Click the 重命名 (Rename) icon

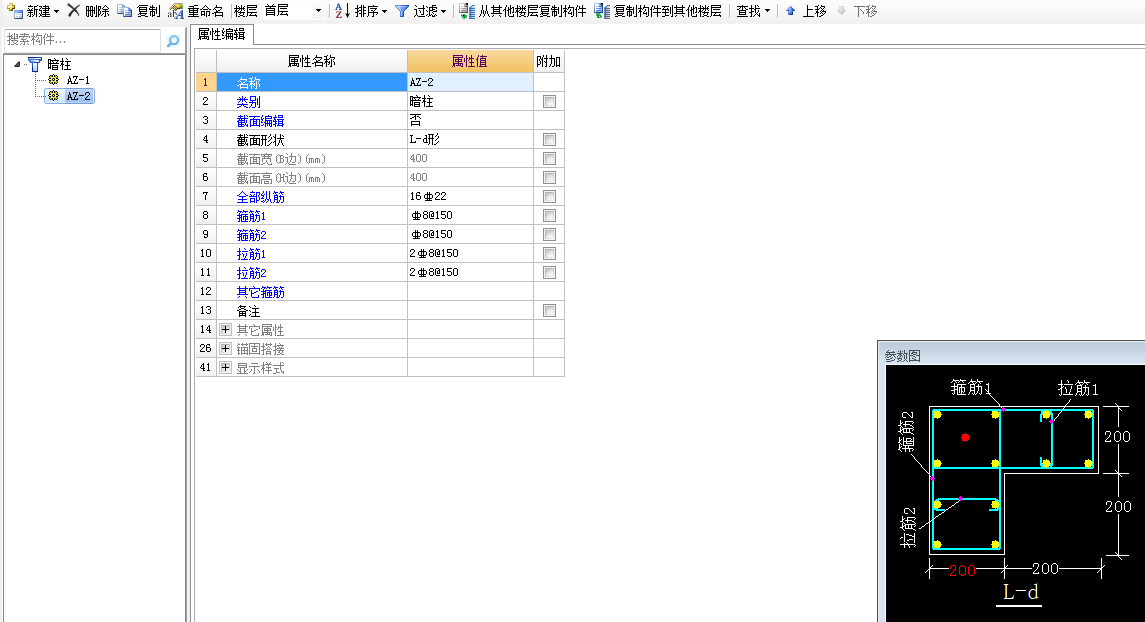[x=175, y=11]
